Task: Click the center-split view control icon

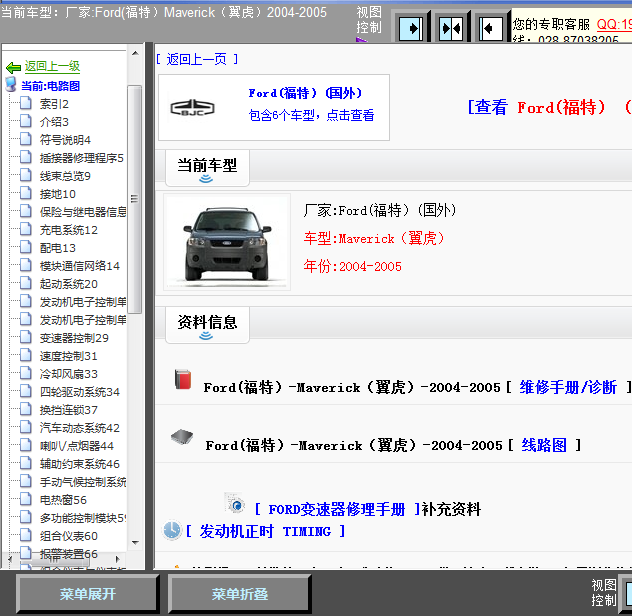Action: pyautogui.click(x=451, y=28)
